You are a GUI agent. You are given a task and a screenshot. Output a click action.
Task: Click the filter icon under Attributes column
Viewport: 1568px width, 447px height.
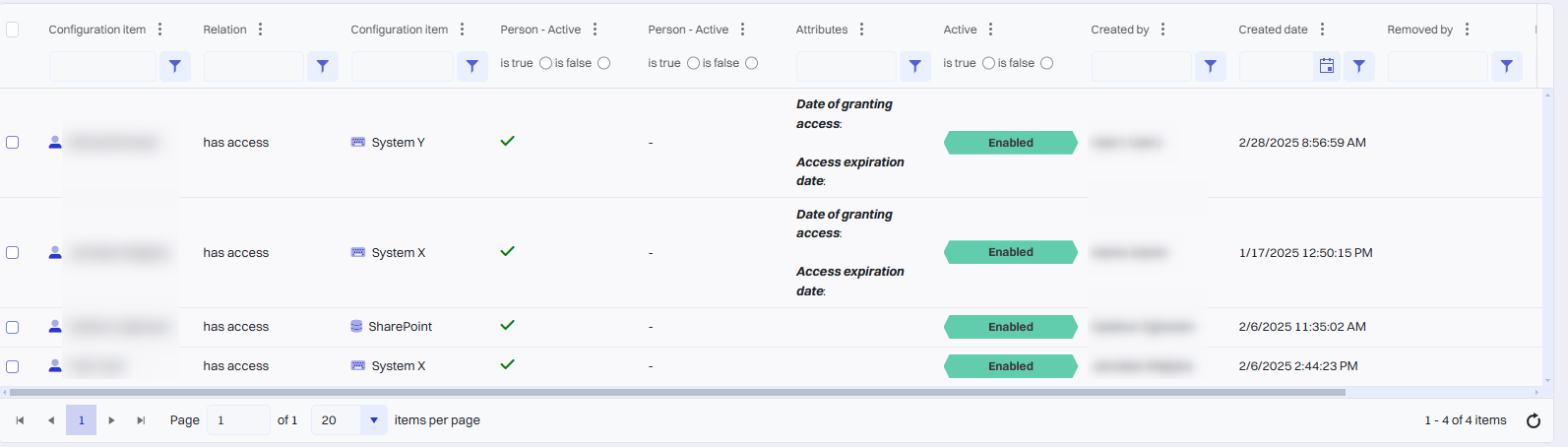point(914,66)
